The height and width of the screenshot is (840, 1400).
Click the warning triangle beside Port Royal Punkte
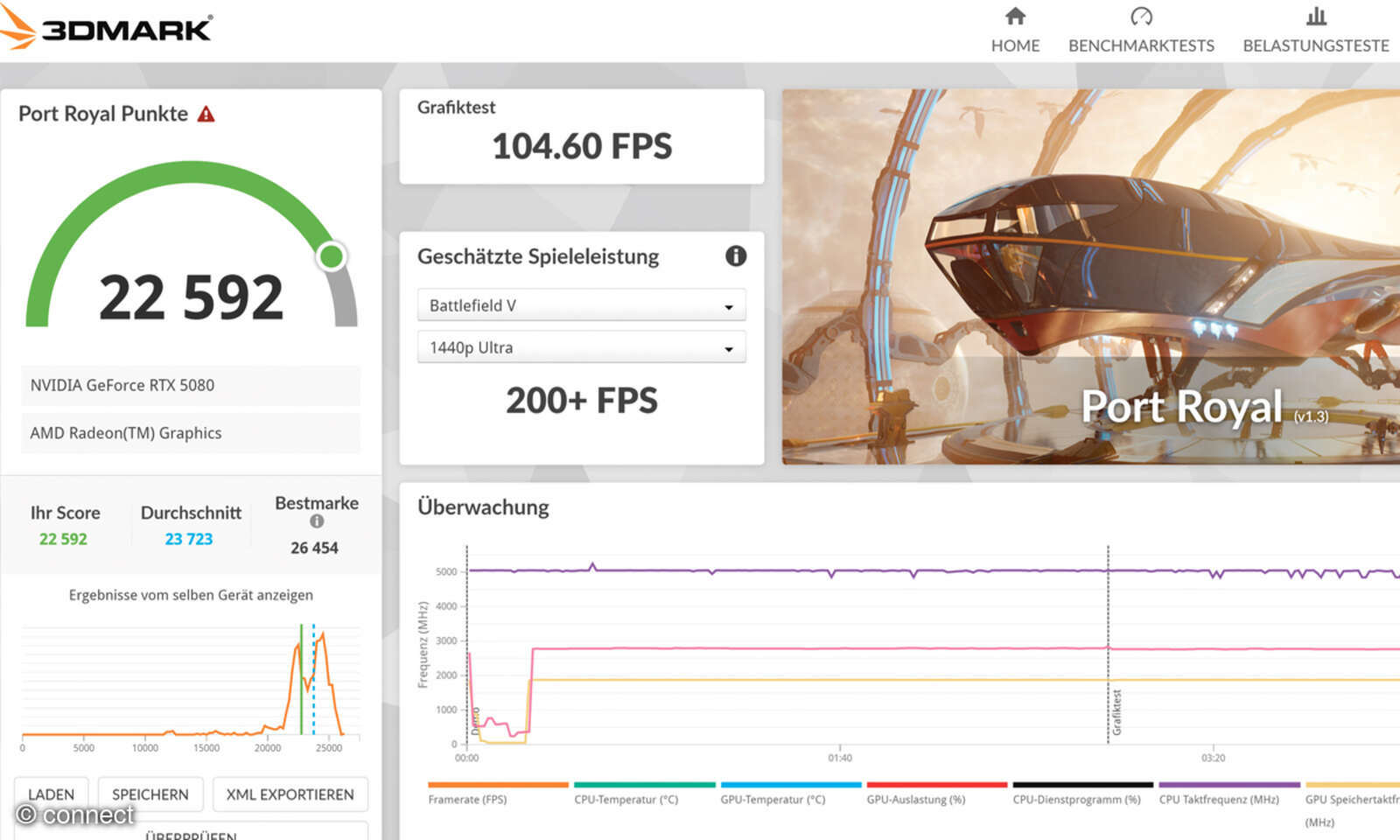point(206,113)
